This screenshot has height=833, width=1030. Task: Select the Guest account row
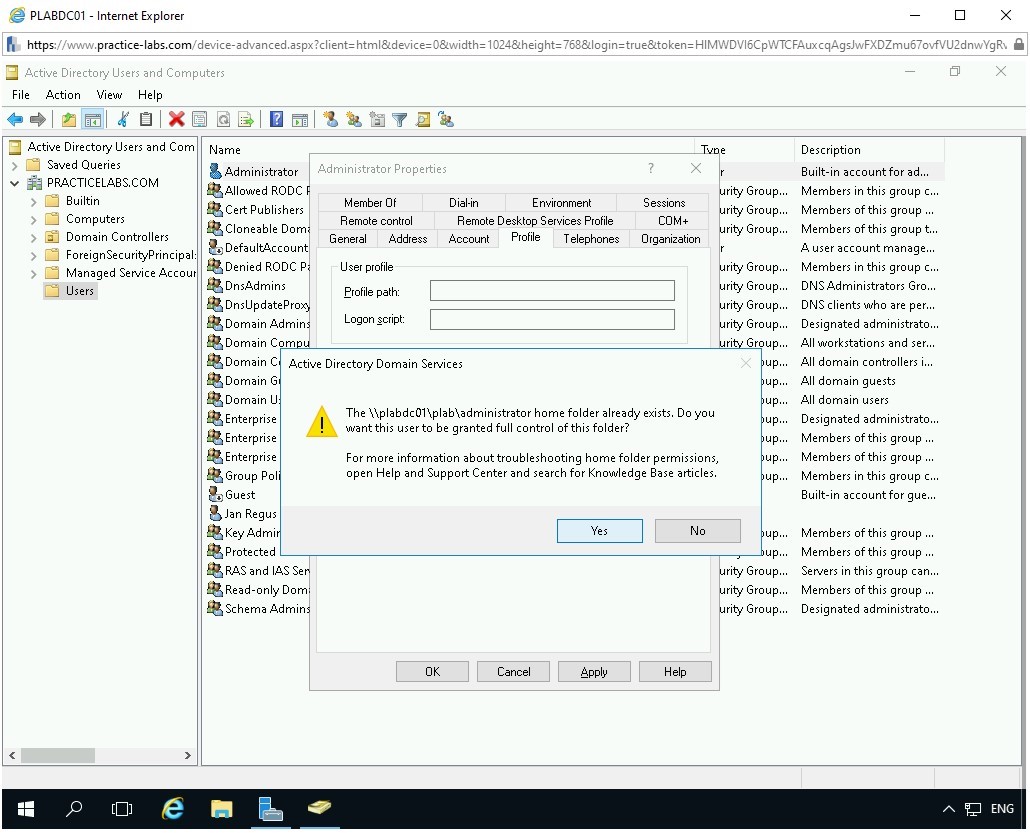pos(240,495)
